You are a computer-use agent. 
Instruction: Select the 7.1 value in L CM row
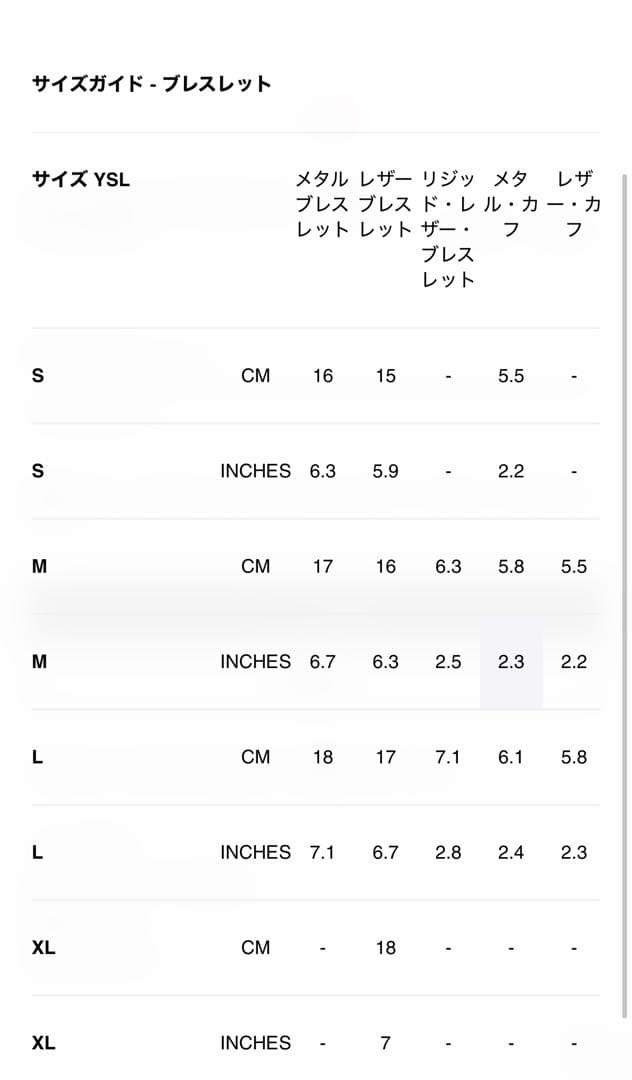click(448, 757)
